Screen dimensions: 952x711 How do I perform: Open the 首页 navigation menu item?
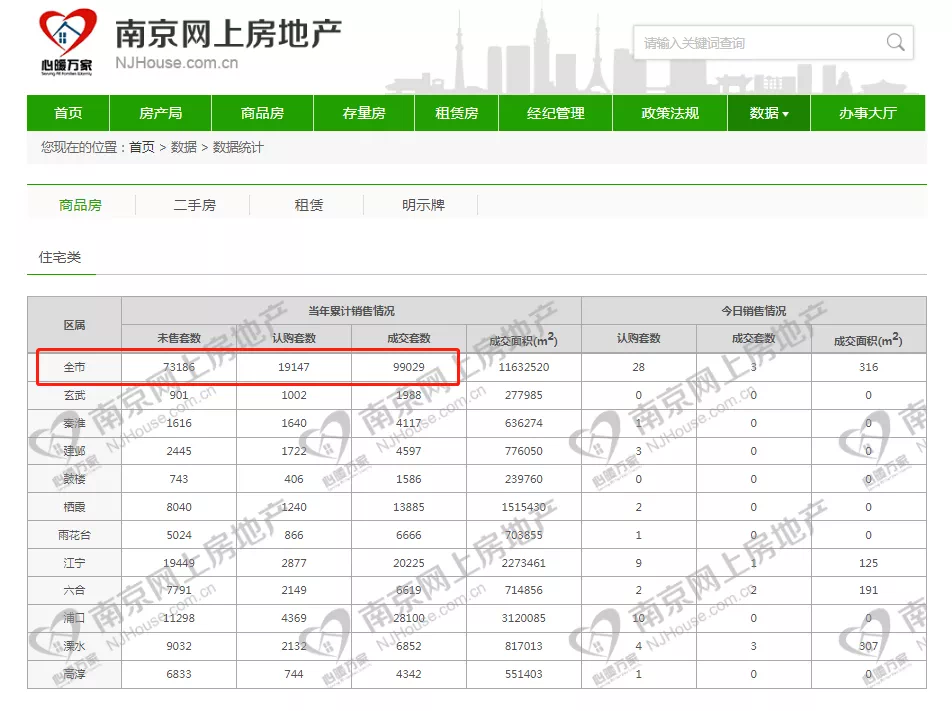point(68,113)
